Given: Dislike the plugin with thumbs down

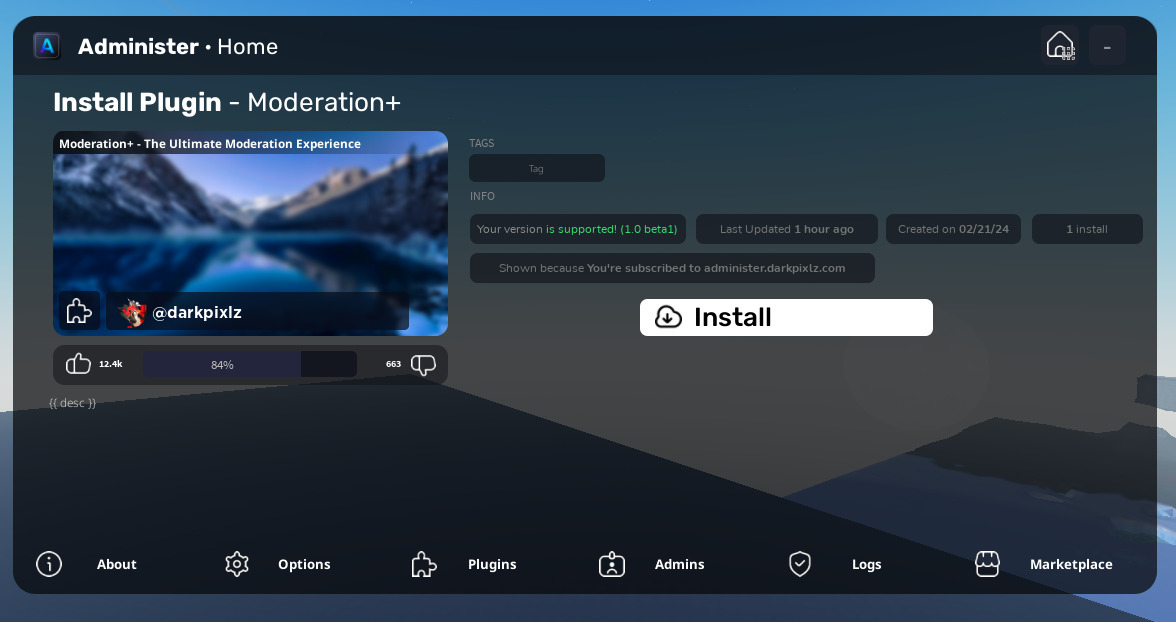Looking at the screenshot, I should point(423,364).
